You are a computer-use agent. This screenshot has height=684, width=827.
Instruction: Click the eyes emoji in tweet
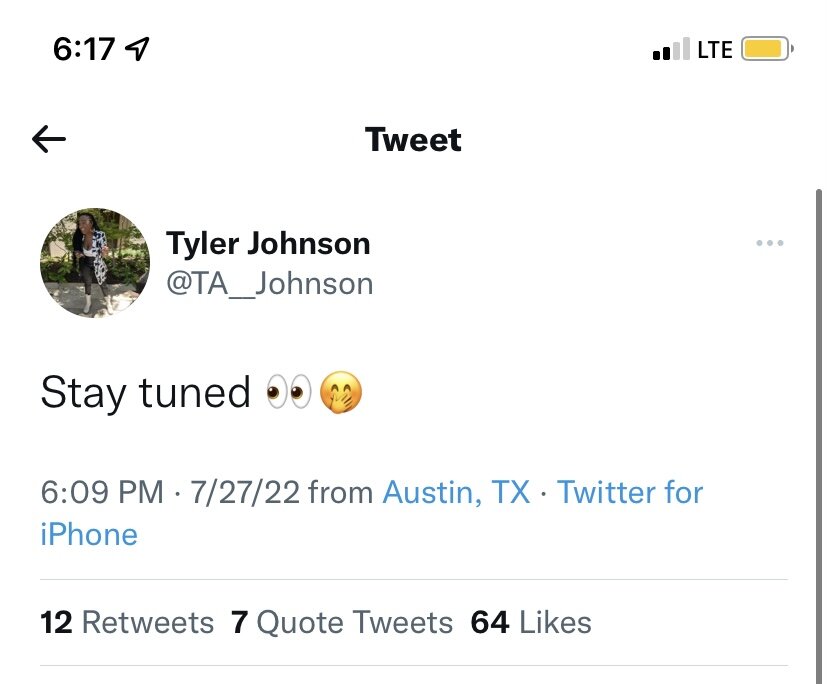point(288,393)
